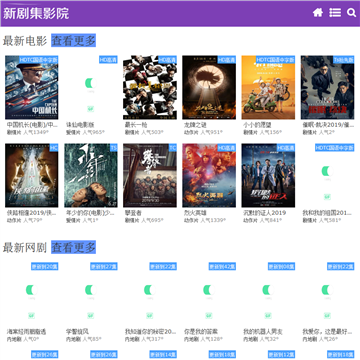Click the 人气317 popularity under 我知道你的秘密
The width and height of the screenshot is (360, 360).
tap(152, 339)
